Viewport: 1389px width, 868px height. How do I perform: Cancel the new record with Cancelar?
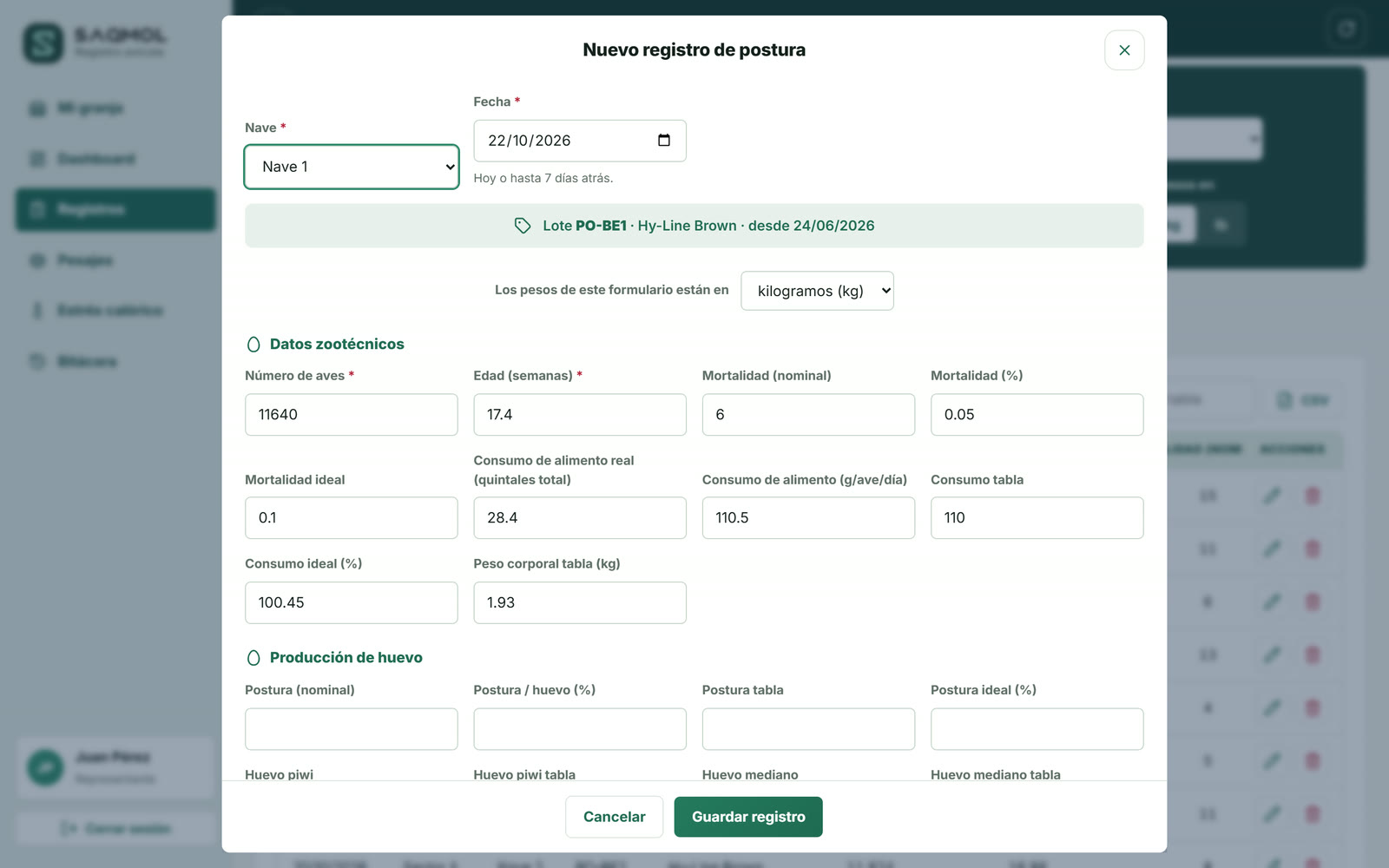[x=615, y=817]
